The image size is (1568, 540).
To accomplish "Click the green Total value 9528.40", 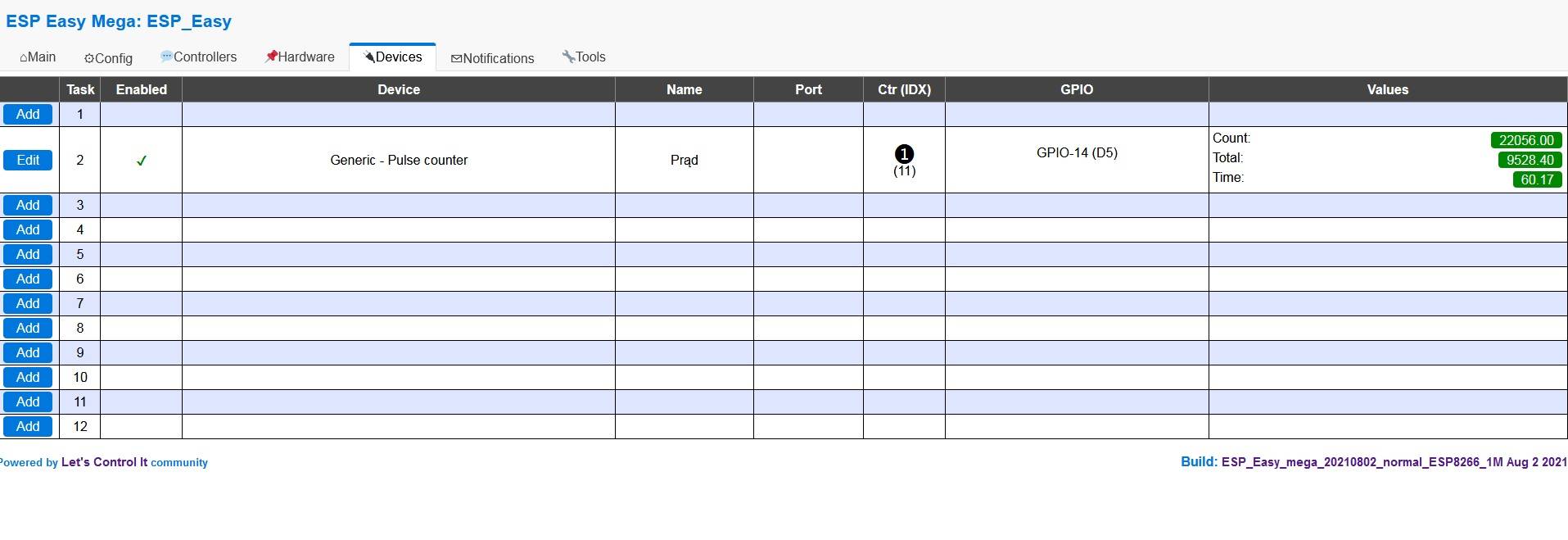I will click(x=1530, y=160).
